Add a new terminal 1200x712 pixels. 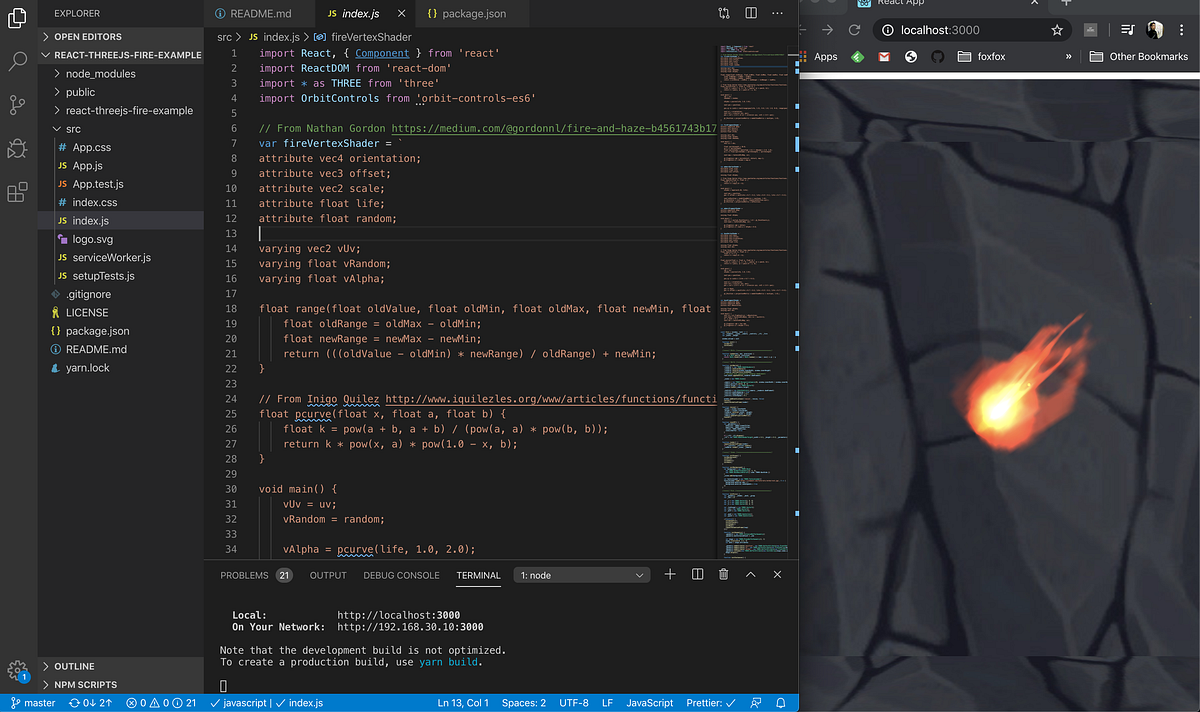tap(670, 574)
